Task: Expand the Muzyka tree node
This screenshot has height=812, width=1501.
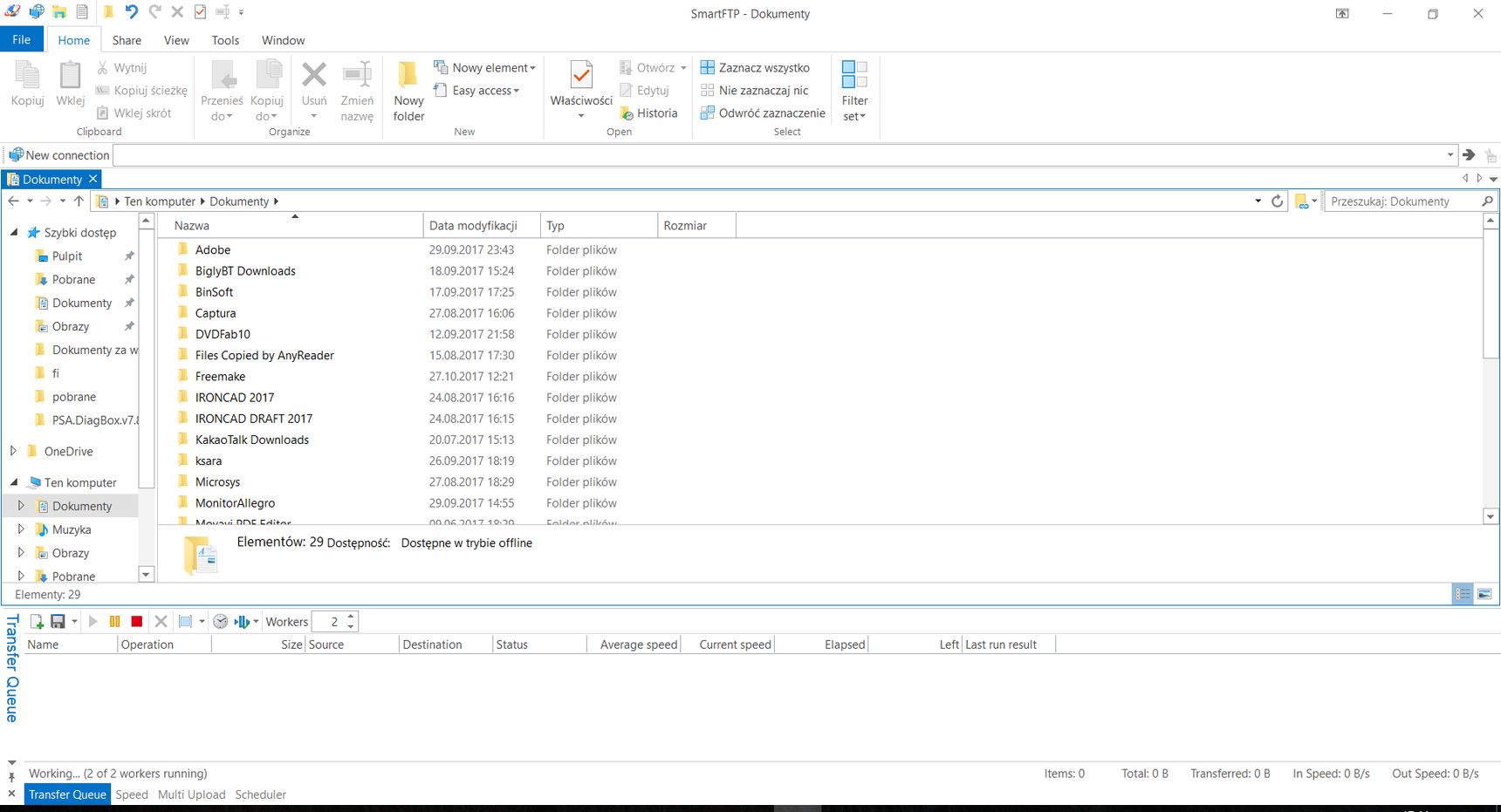Action: [21, 529]
